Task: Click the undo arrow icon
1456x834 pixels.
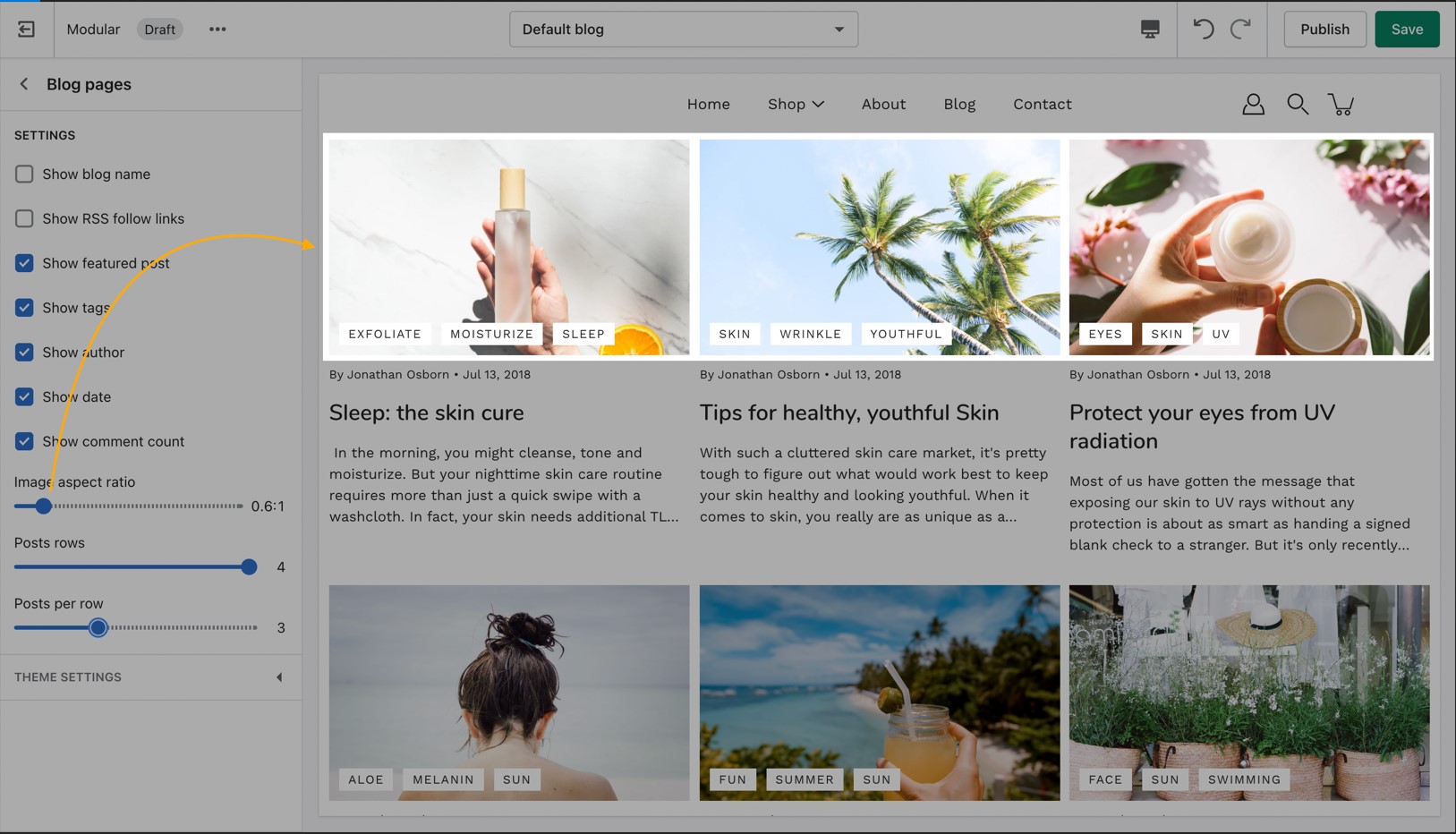Action: pyautogui.click(x=1204, y=30)
